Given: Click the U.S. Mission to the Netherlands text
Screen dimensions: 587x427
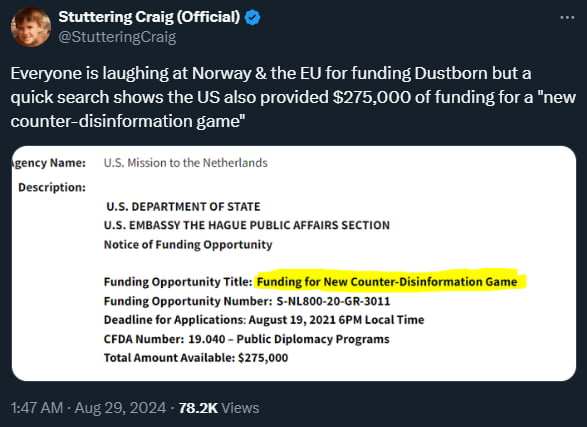Looking at the screenshot, I should click(x=186, y=163).
